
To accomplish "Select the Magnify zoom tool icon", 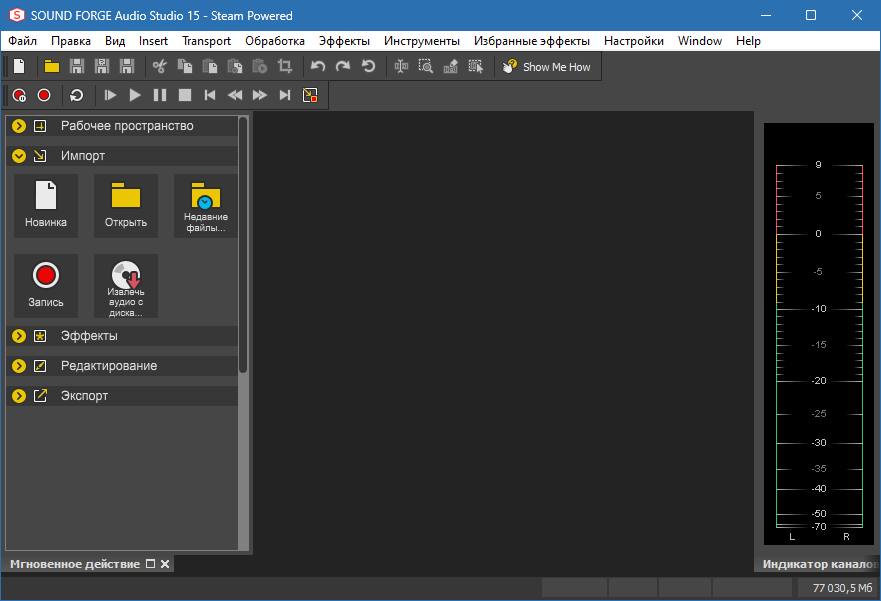I will click(x=426, y=66).
